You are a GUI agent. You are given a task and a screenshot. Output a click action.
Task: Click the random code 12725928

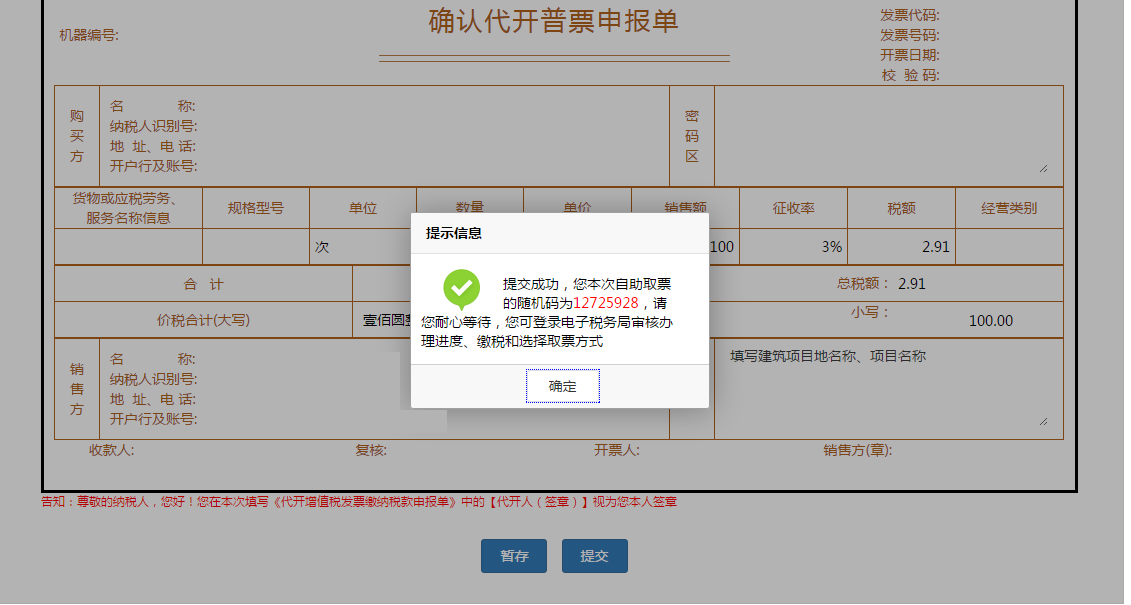point(606,303)
